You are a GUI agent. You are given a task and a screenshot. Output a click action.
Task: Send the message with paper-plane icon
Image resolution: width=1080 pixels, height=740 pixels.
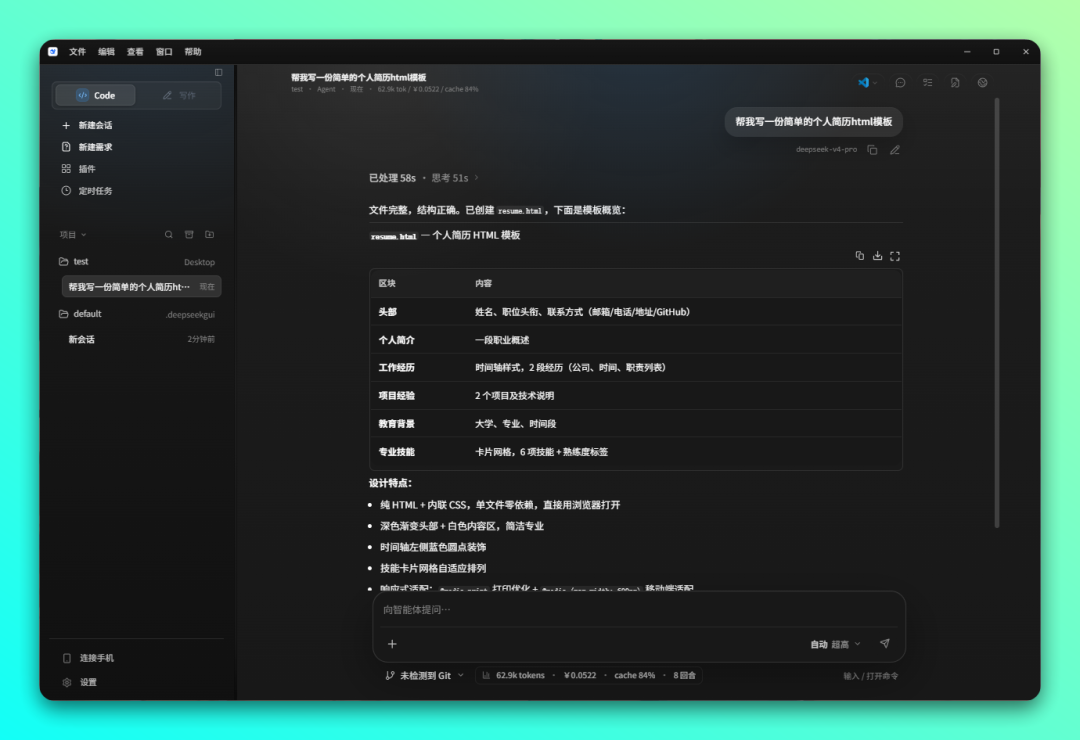884,644
